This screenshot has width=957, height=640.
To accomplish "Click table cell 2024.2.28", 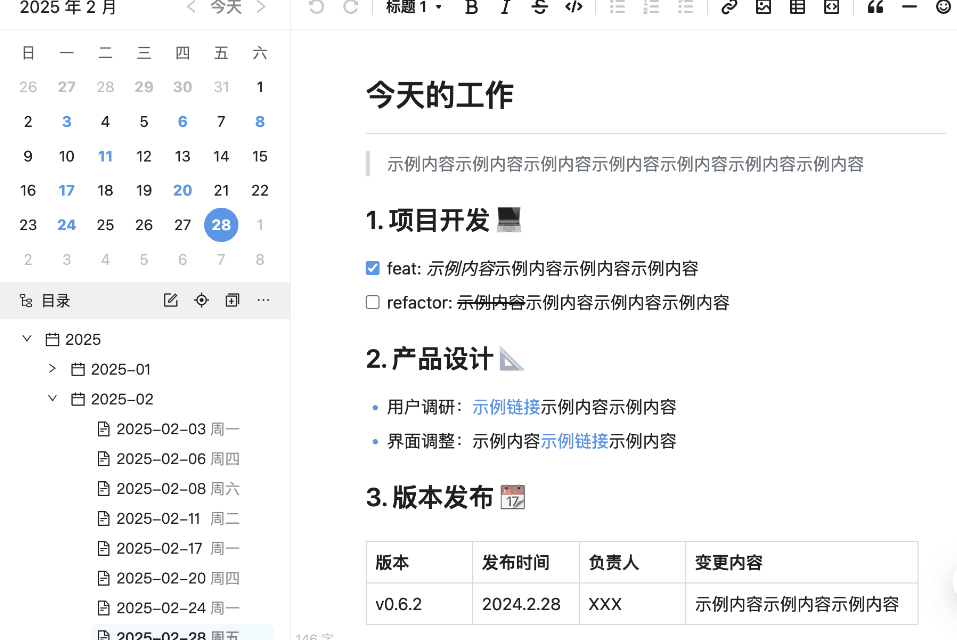I will [x=526, y=604].
